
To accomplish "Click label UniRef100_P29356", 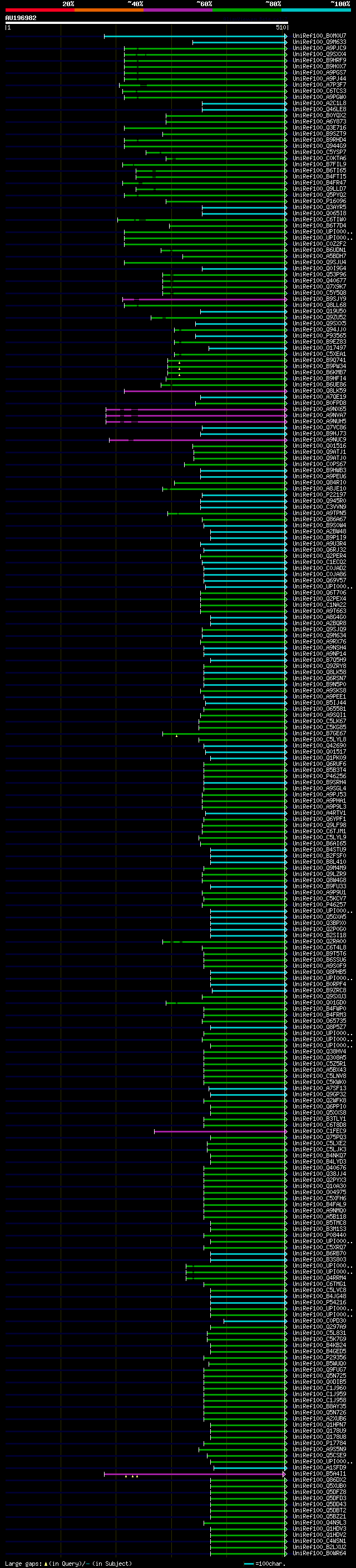I will point(319,1357).
